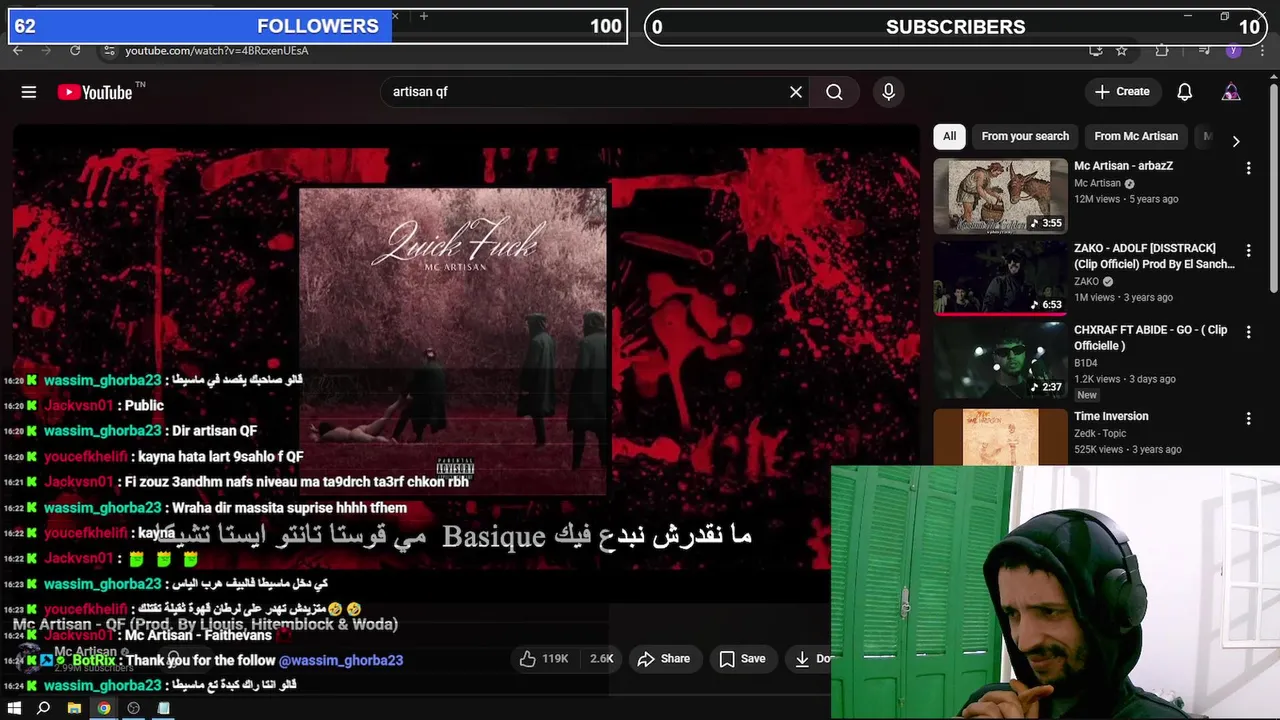Open CHXRAF FT ABIDE - GO thumbnail

pos(1000,360)
